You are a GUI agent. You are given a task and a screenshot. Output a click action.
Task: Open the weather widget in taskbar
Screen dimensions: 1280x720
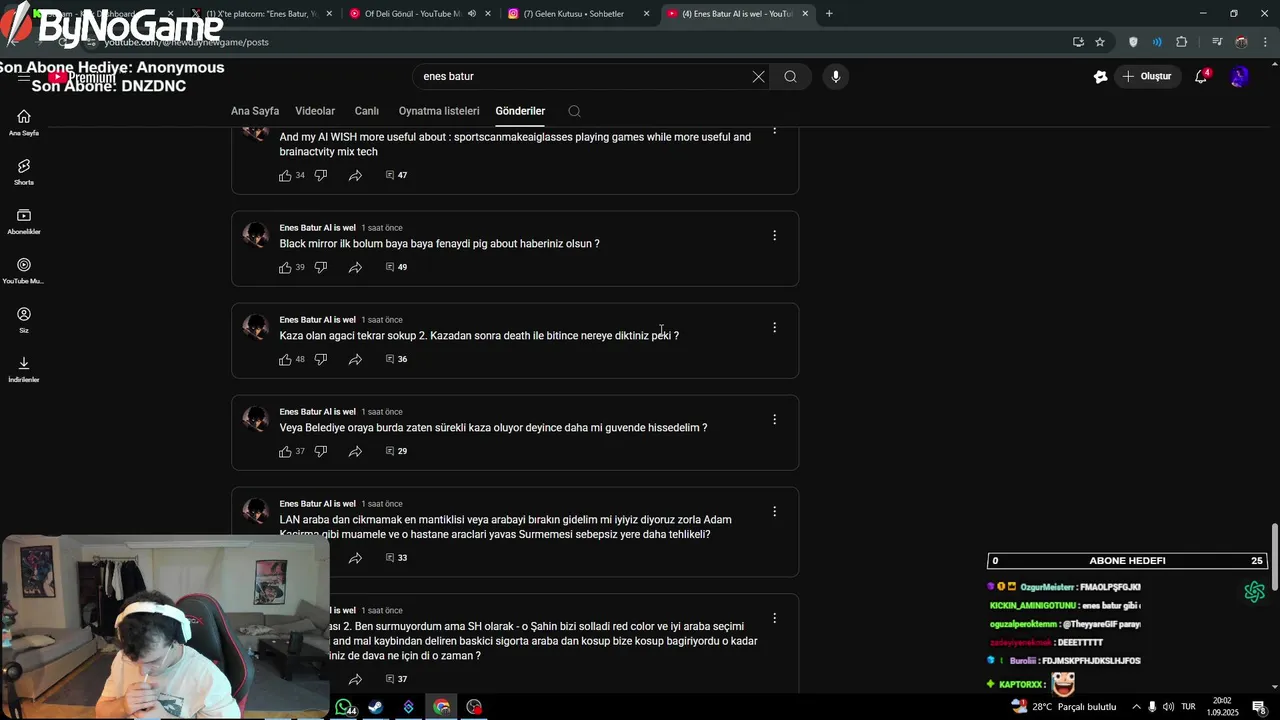pyautogui.click(x=1064, y=707)
